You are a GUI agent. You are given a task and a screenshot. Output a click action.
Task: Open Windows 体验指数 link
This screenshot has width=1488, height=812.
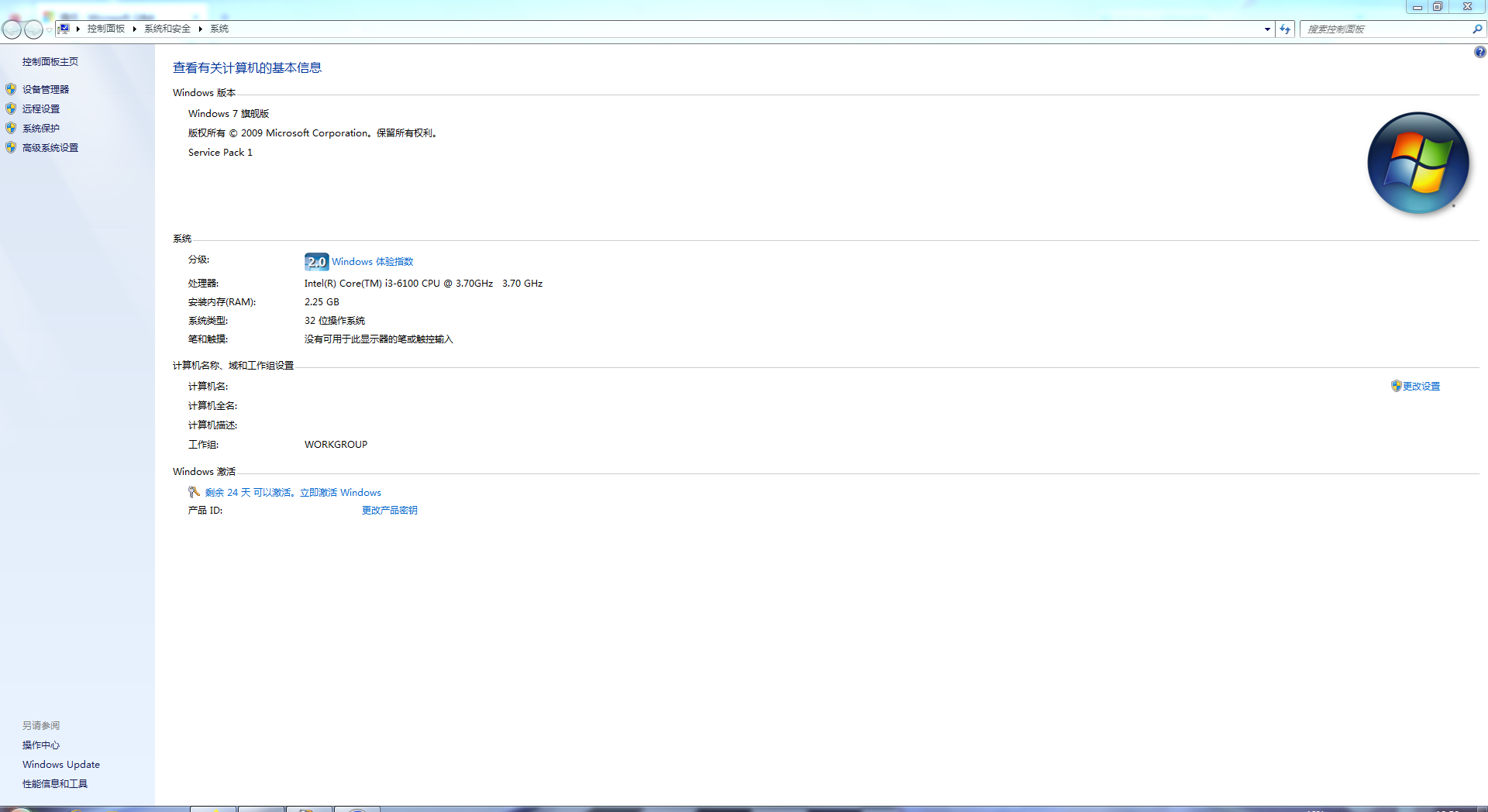(373, 262)
